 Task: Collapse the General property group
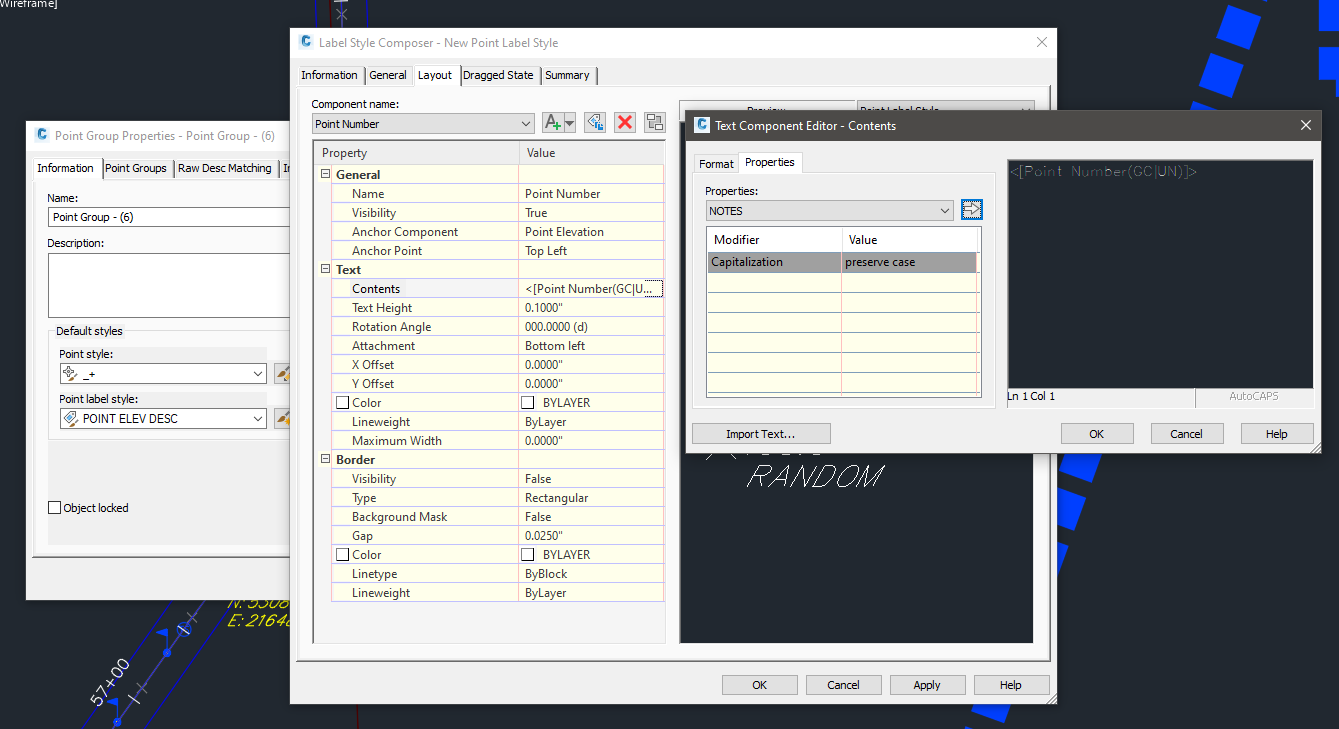[325, 175]
